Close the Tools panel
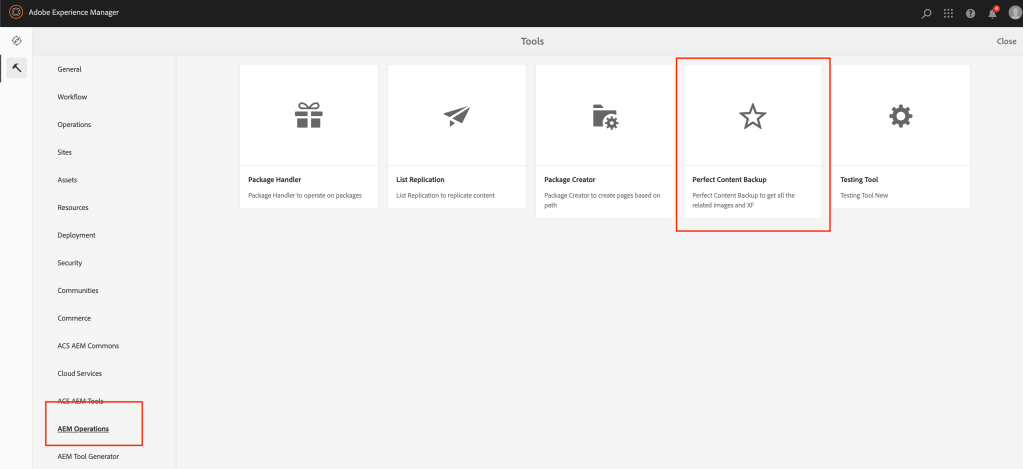 pyautogui.click(x=1006, y=41)
